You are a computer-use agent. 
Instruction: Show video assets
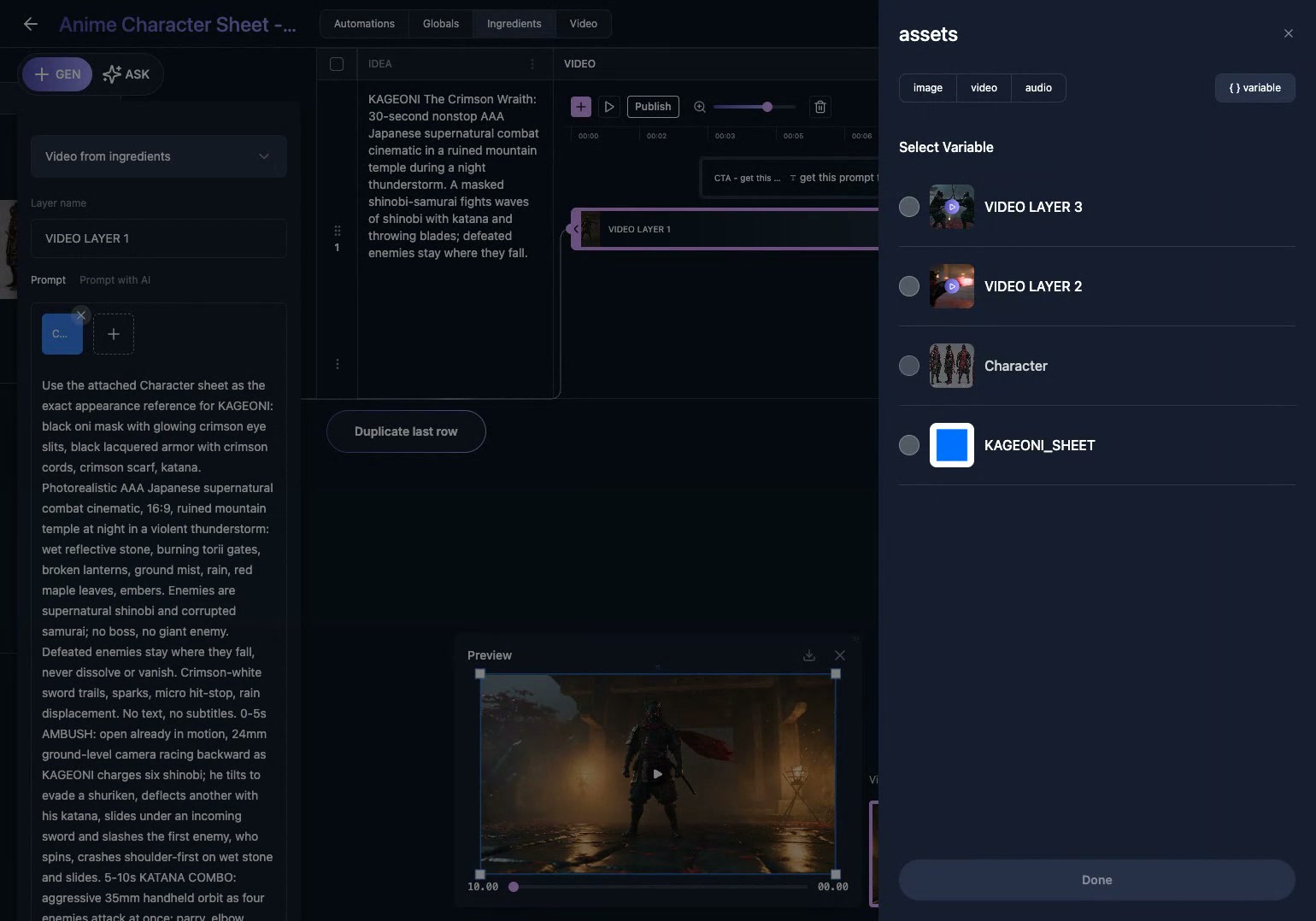pos(984,88)
